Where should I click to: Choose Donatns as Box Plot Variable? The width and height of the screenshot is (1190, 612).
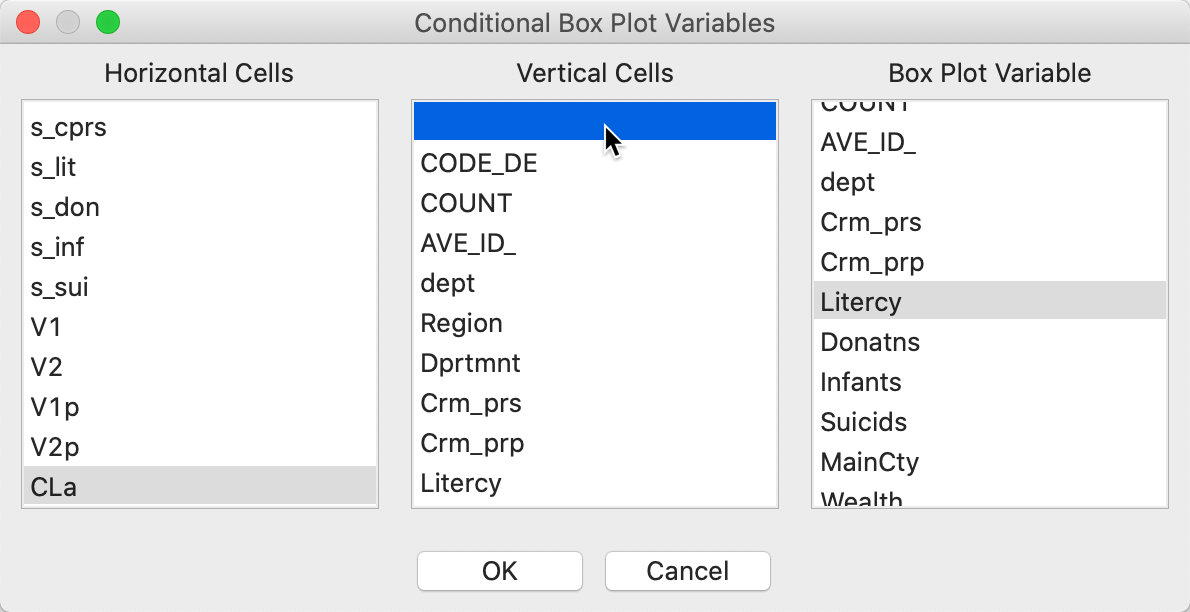point(990,342)
